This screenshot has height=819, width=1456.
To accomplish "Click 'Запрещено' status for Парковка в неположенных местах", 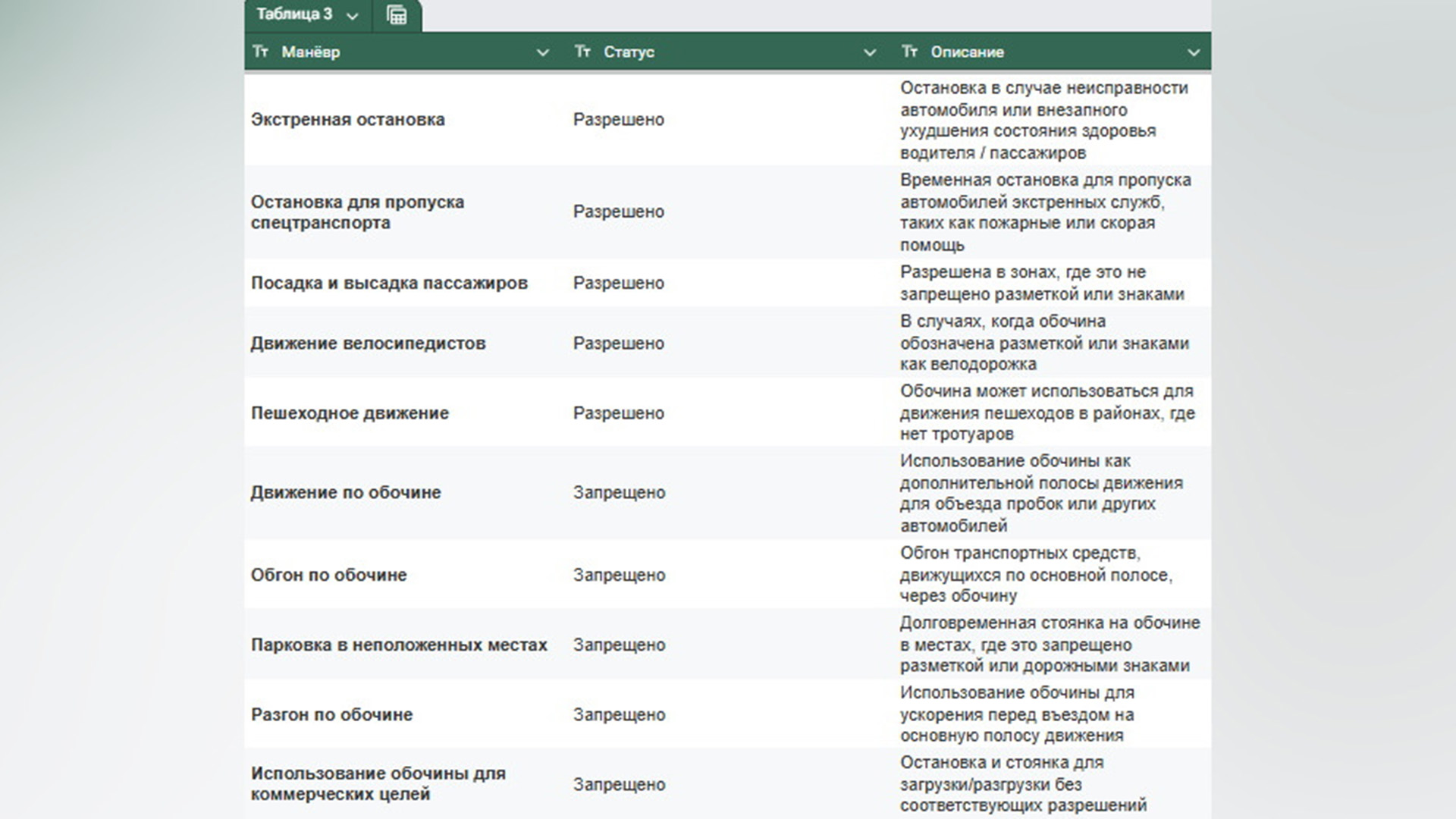I will (620, 645).
